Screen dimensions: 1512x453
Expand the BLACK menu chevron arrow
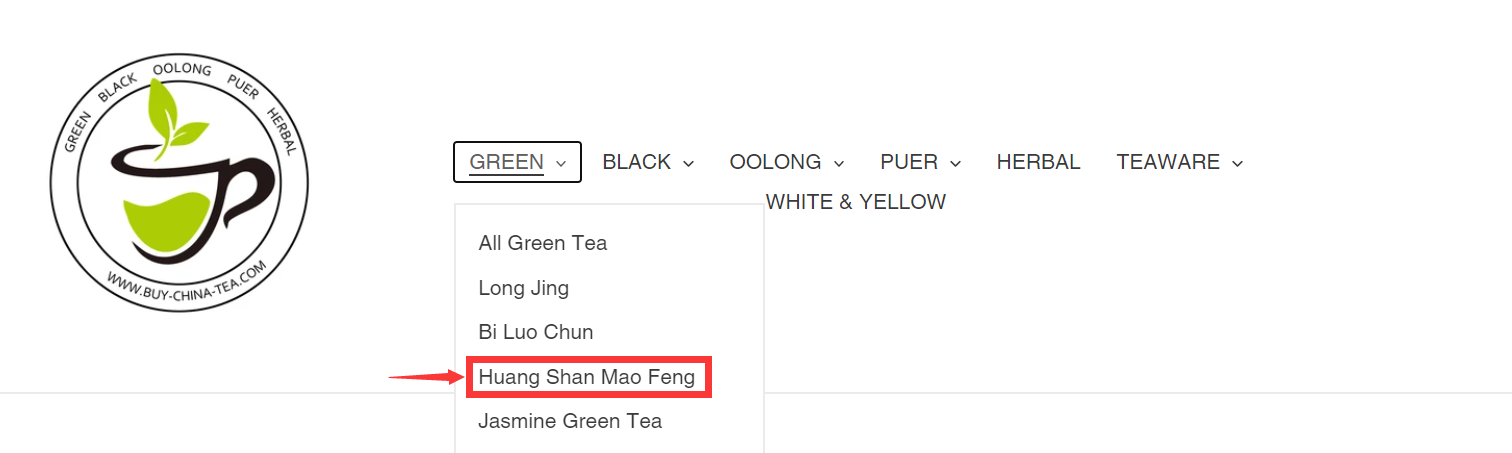pyautogui.click(x=688, y=163)
